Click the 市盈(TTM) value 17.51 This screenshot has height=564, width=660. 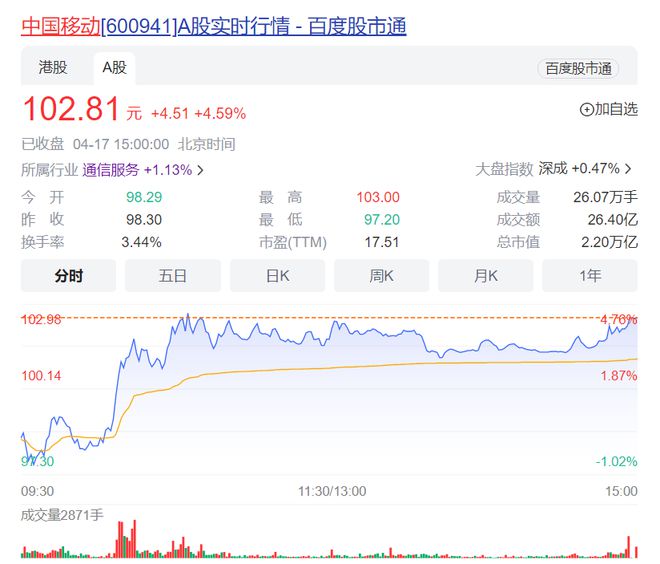[382, 242]
